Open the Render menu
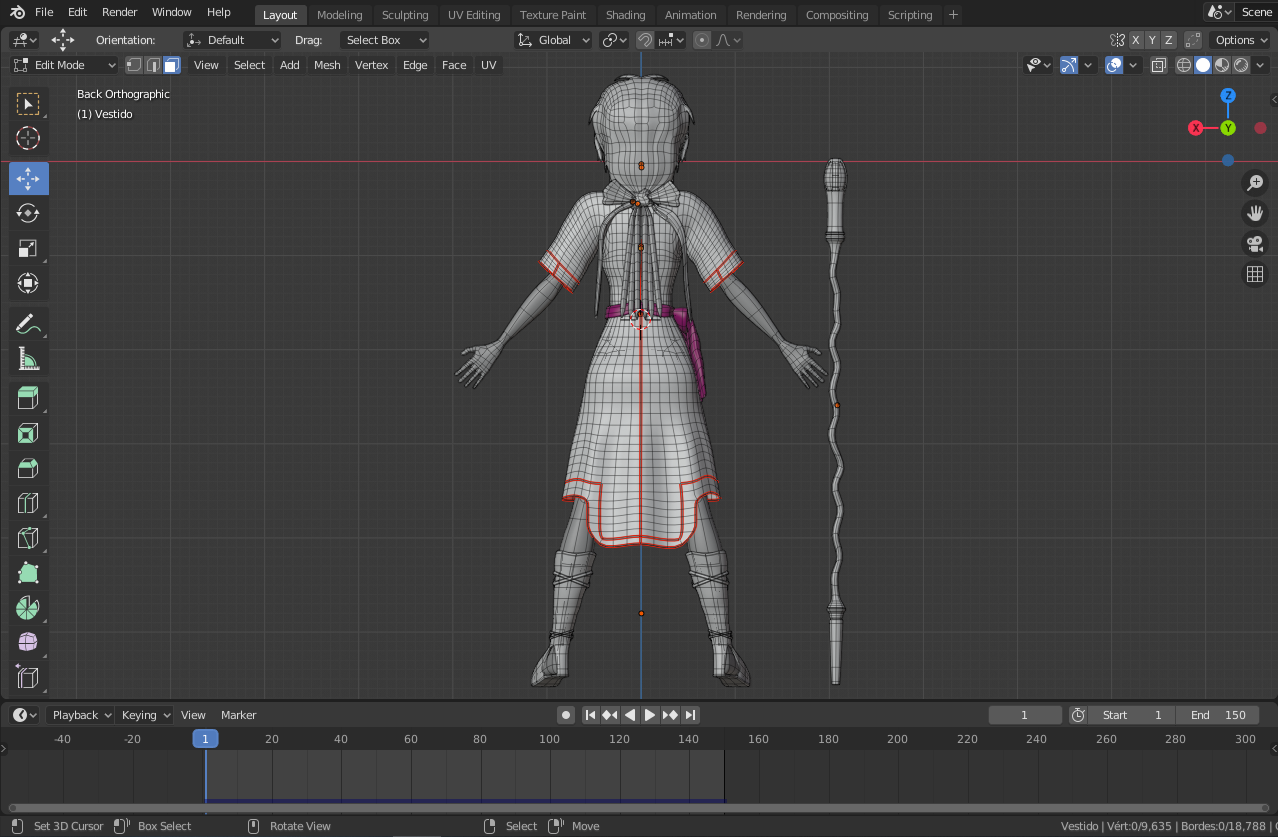 click(x=120, y=12)
